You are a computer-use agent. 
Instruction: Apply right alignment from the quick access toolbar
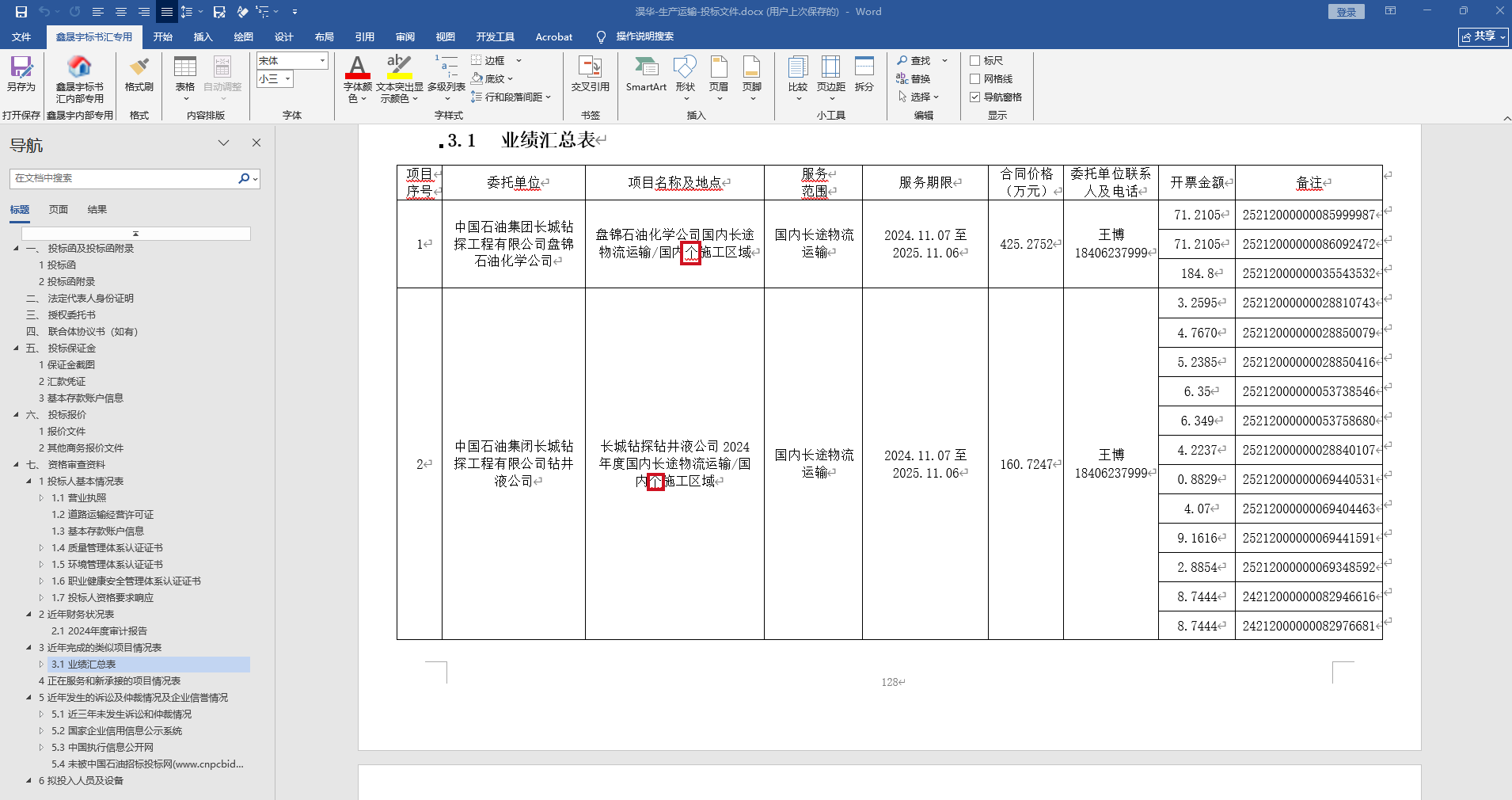pos(144,12)
